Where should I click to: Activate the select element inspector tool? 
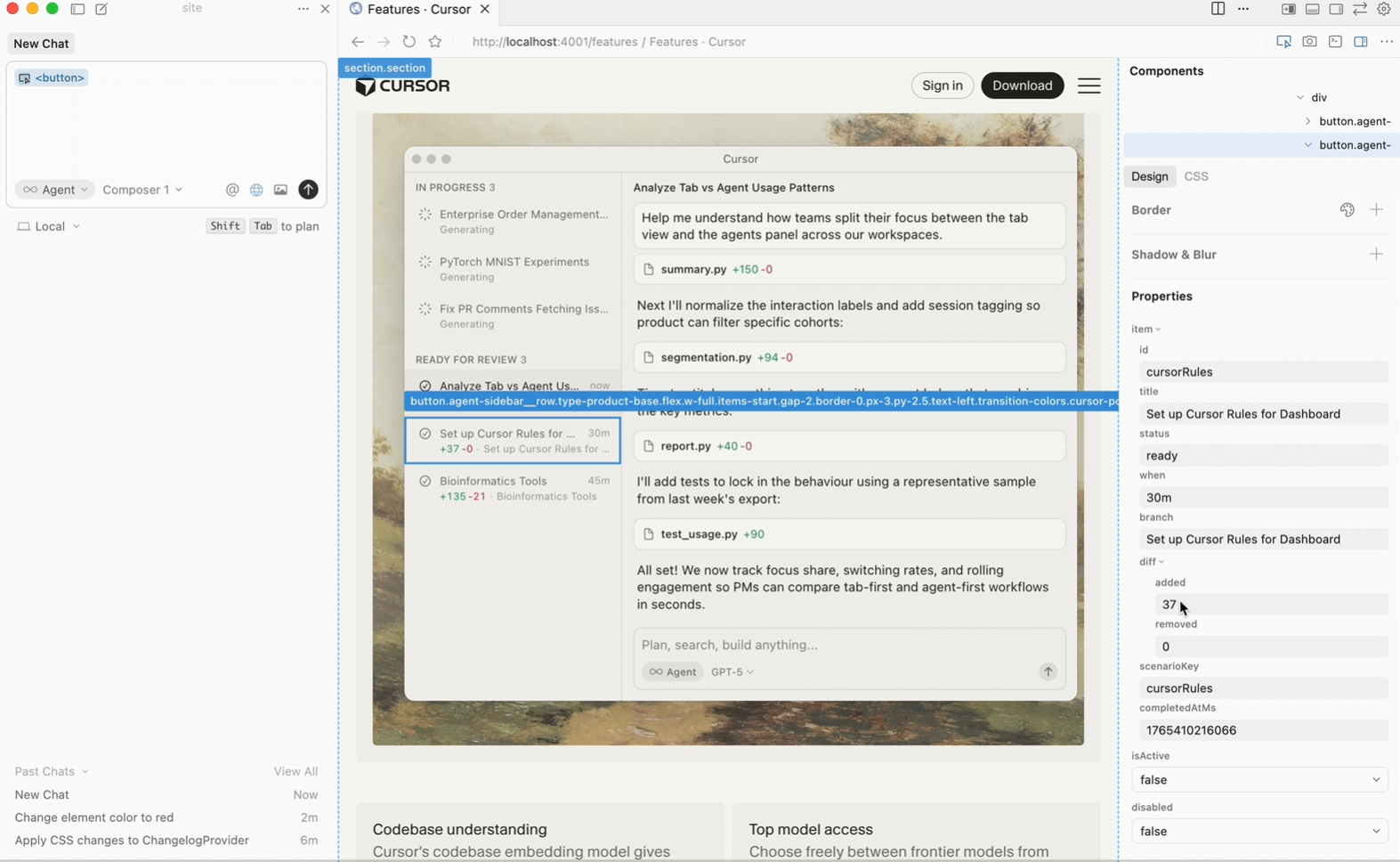click(x=1283, y=42)
